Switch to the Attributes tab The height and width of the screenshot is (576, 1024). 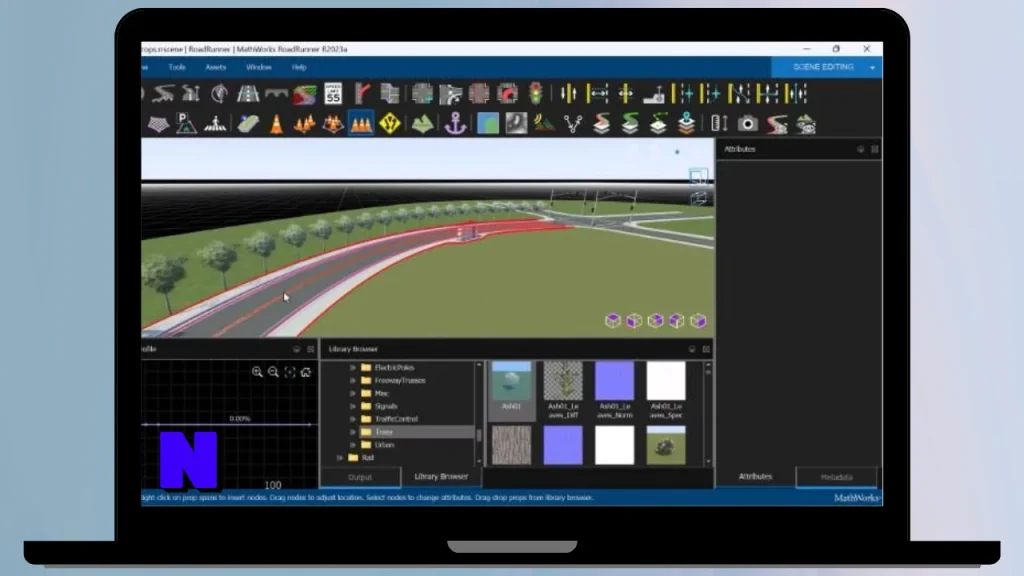pos(756,477)
